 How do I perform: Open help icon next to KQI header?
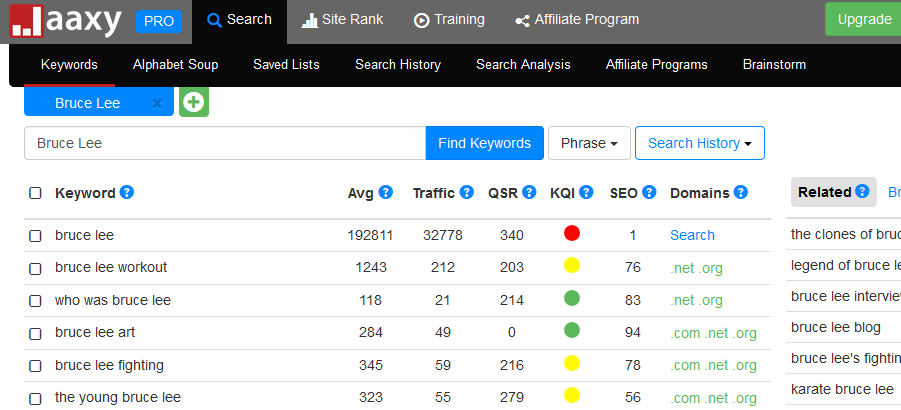point(586,192)
